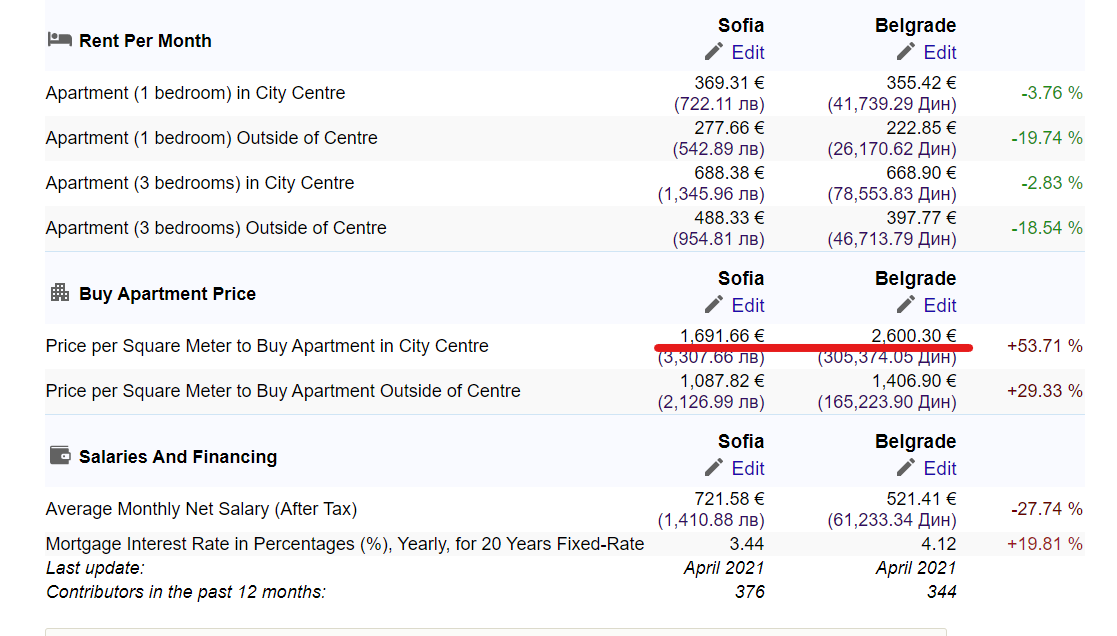Click the bed icon beside Rent Per Month
Image resolution: width=1117 pixels, height=636 pixels.
60,39
